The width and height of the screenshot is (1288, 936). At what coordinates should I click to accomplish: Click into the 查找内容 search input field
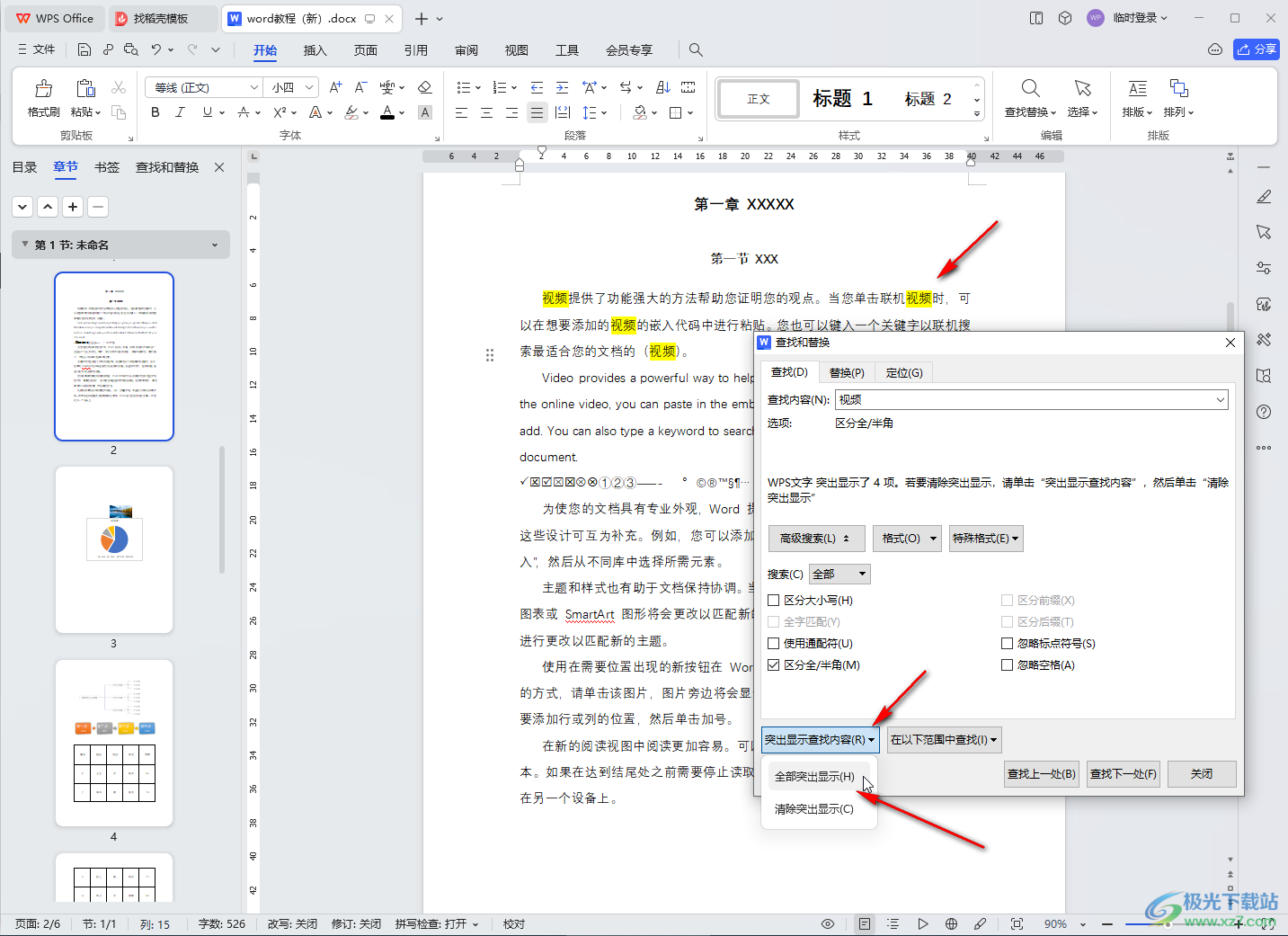click(1023, 399)
